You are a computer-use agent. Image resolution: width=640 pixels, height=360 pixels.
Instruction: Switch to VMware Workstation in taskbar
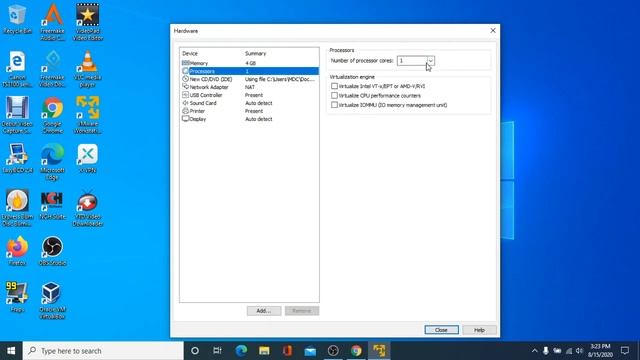(x=379, y=351)
